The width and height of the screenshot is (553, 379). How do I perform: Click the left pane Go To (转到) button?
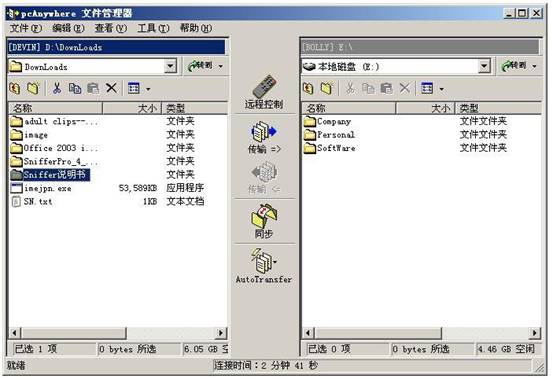[x=200, y=66]
